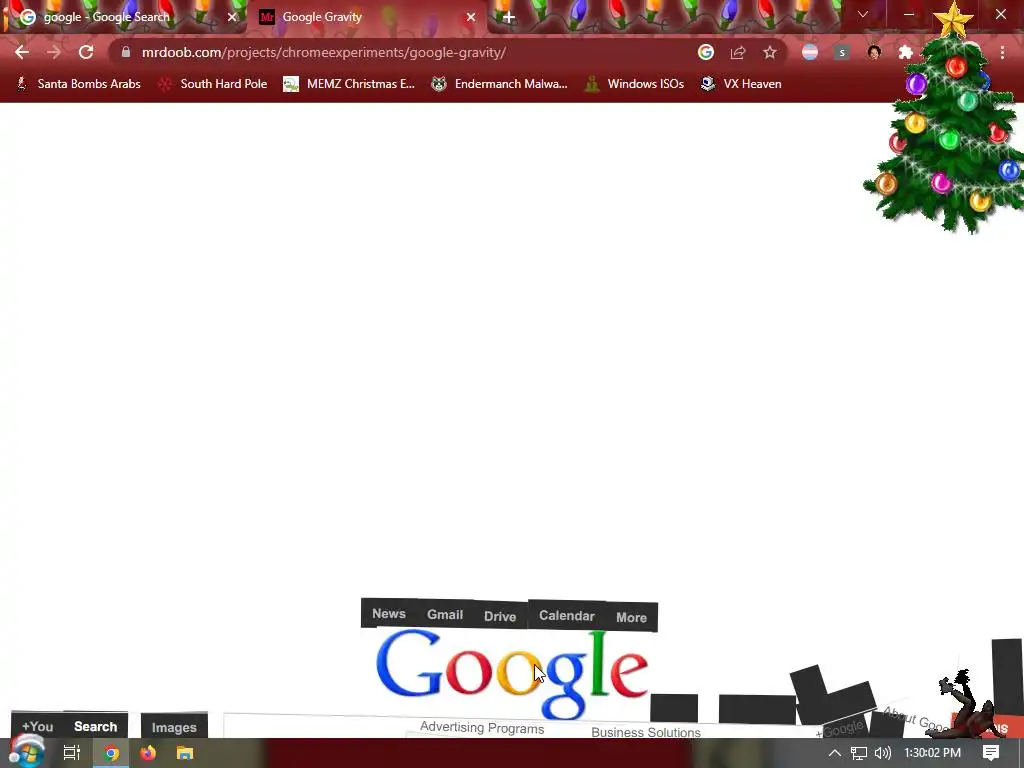Open the striped flag extension icon
Screen dimensions: 1024x768
(810, 52)
